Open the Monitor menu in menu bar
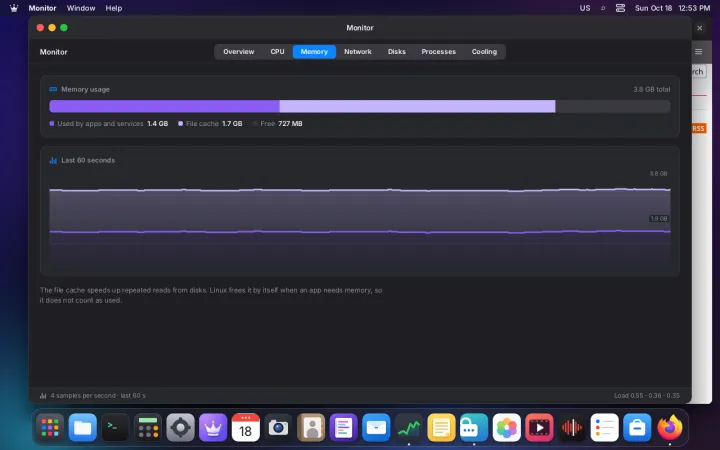 click(42, 8)
